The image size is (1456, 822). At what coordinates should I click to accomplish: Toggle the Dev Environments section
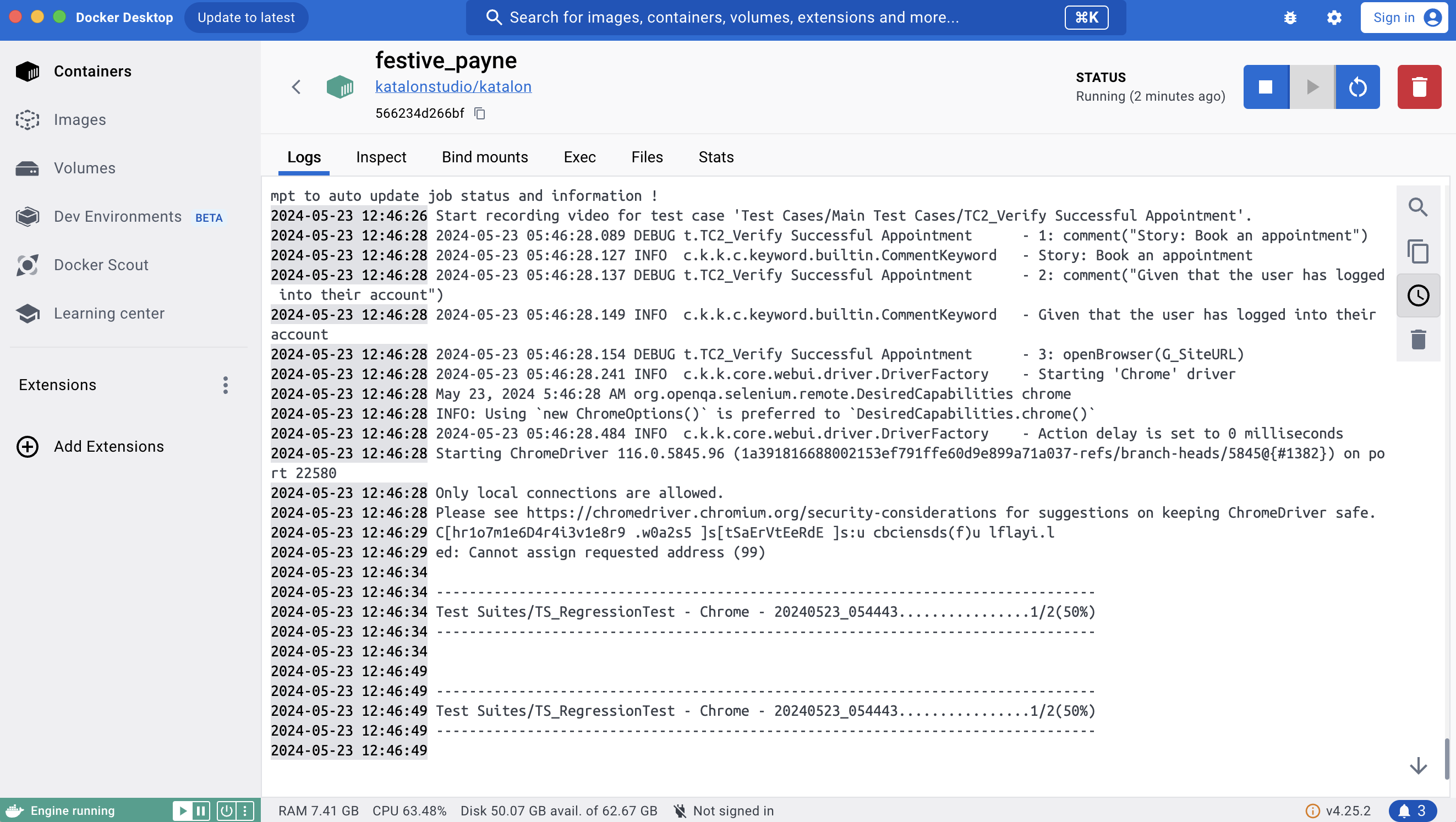[x=119, y=217]
